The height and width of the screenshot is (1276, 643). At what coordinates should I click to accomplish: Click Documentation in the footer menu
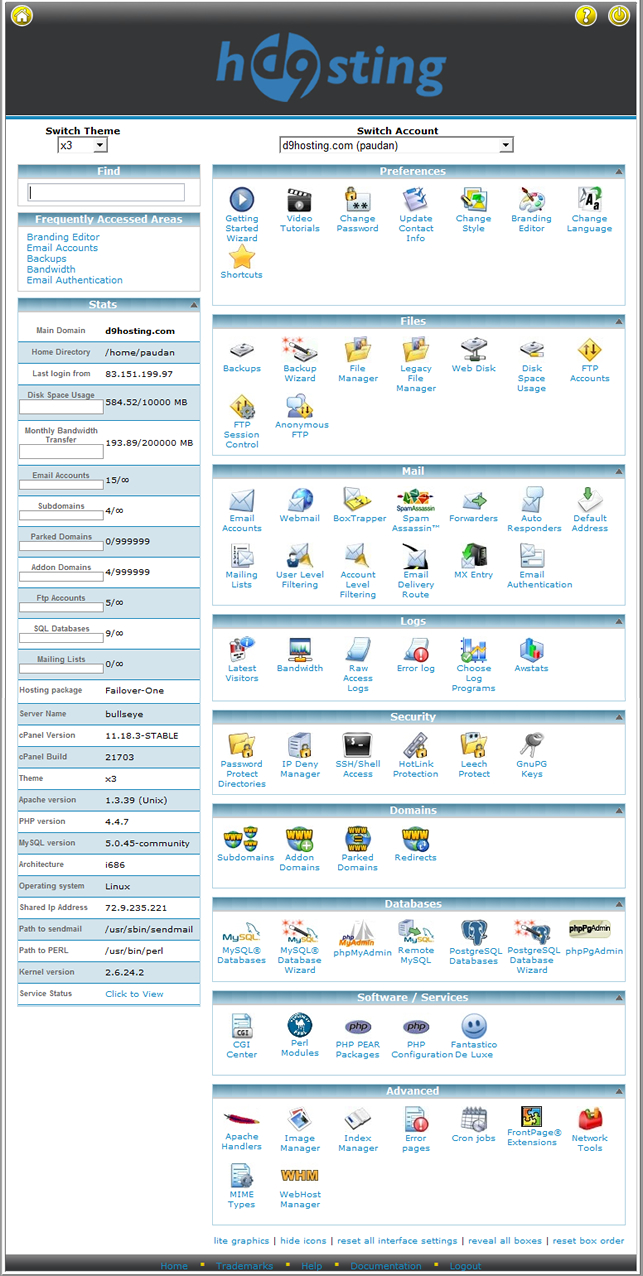tap(386, 1266)
